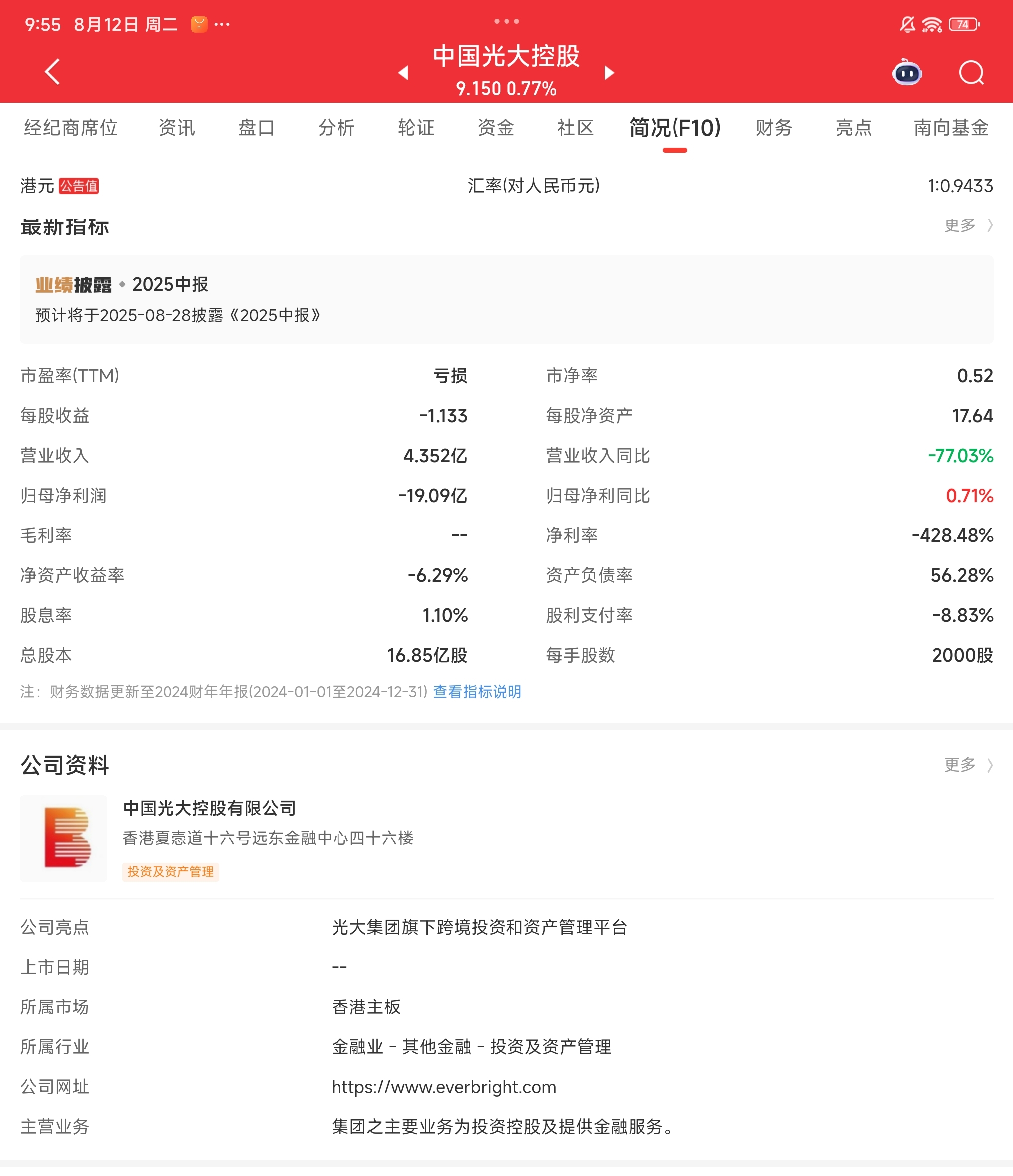Open the 社区 tab

pos(575,128)
